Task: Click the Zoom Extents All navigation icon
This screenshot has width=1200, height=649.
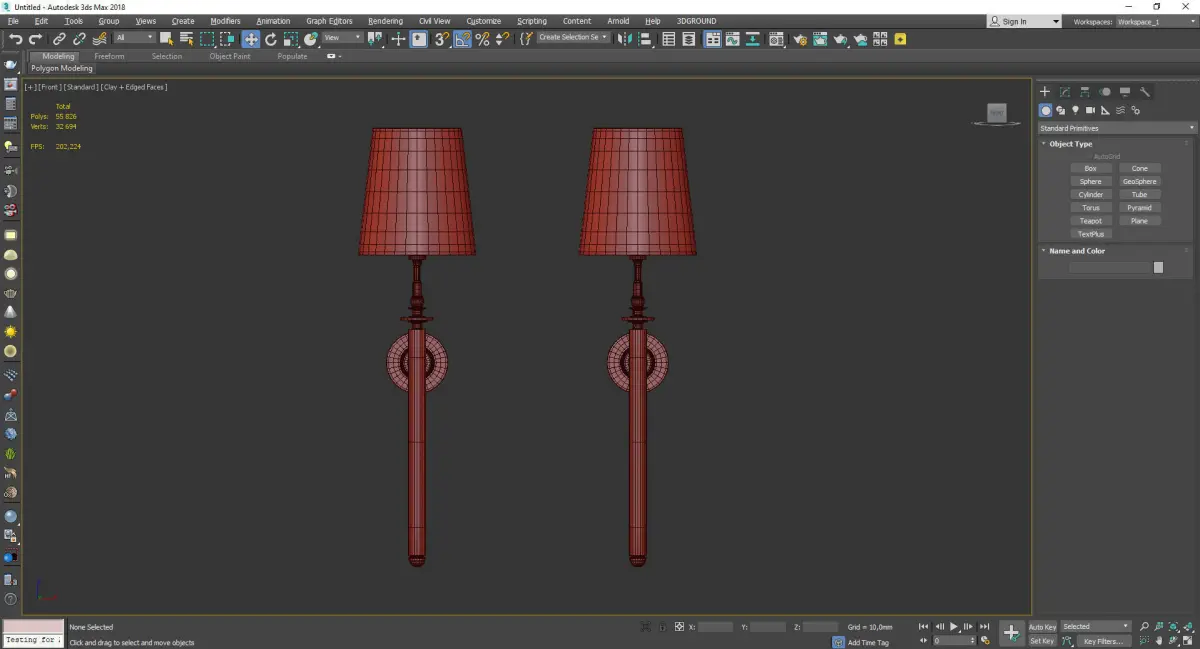Action: pyautogui.click(x=1187, y=627)
